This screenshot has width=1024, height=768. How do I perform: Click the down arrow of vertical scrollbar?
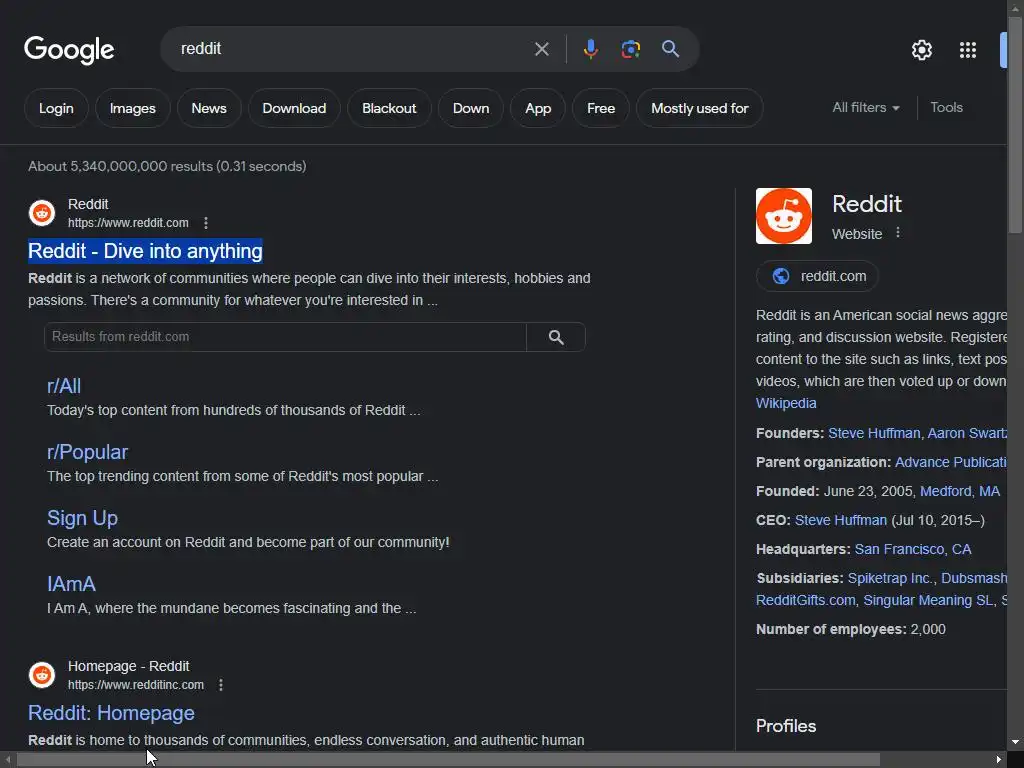pyautogui.click(x=1016, y=743)
